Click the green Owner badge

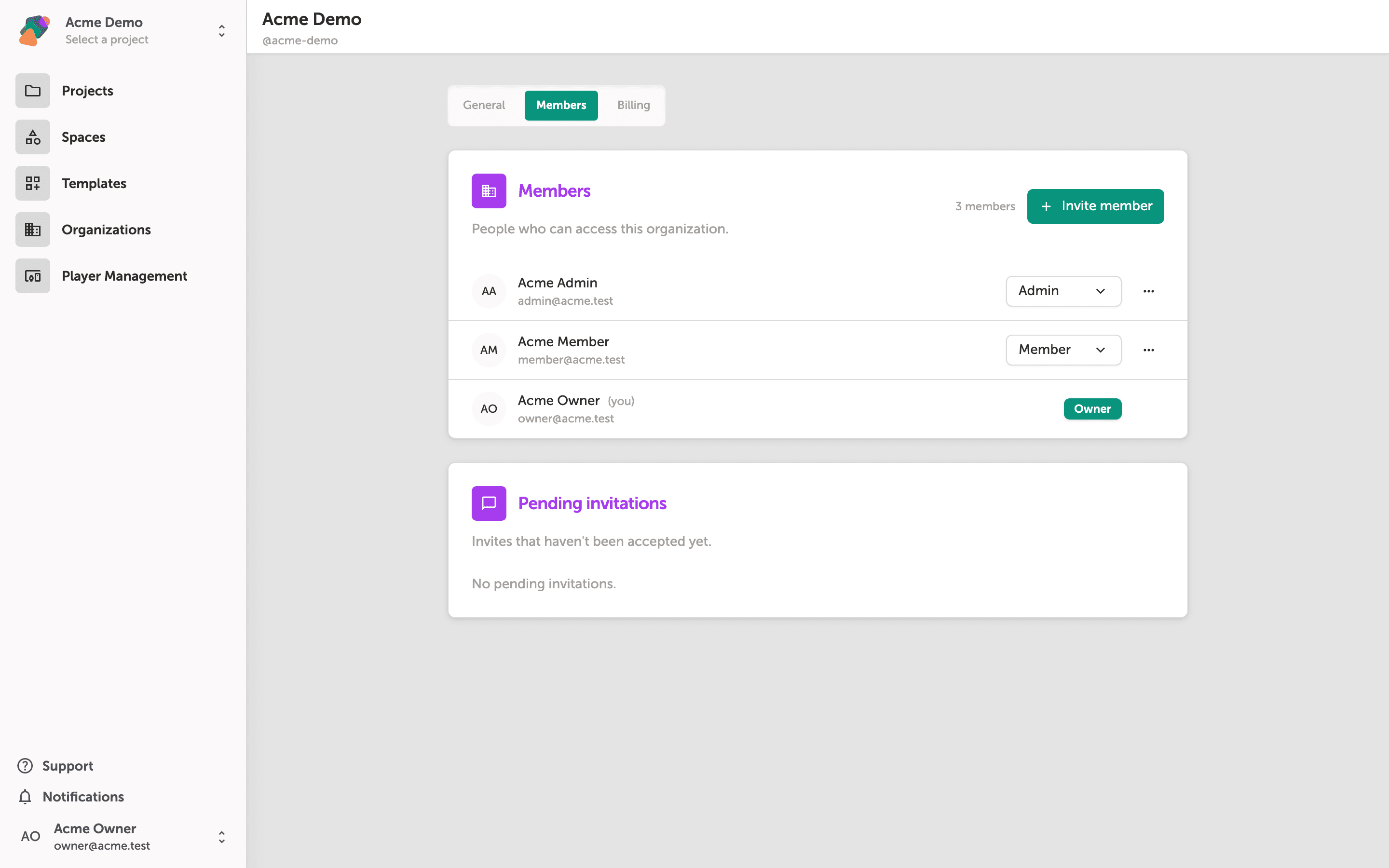(x=1092, y=409)
